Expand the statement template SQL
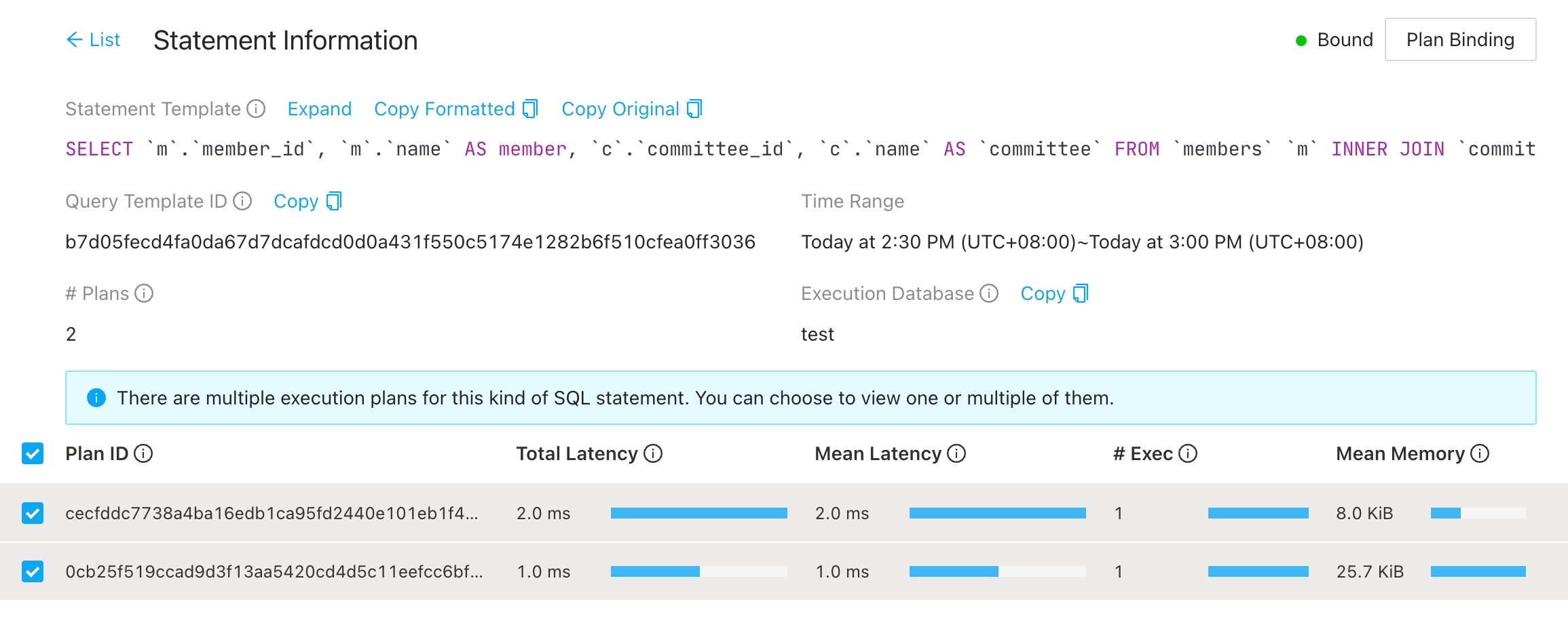Viewport: 1568px width, 642px height. tap(319, 109)
